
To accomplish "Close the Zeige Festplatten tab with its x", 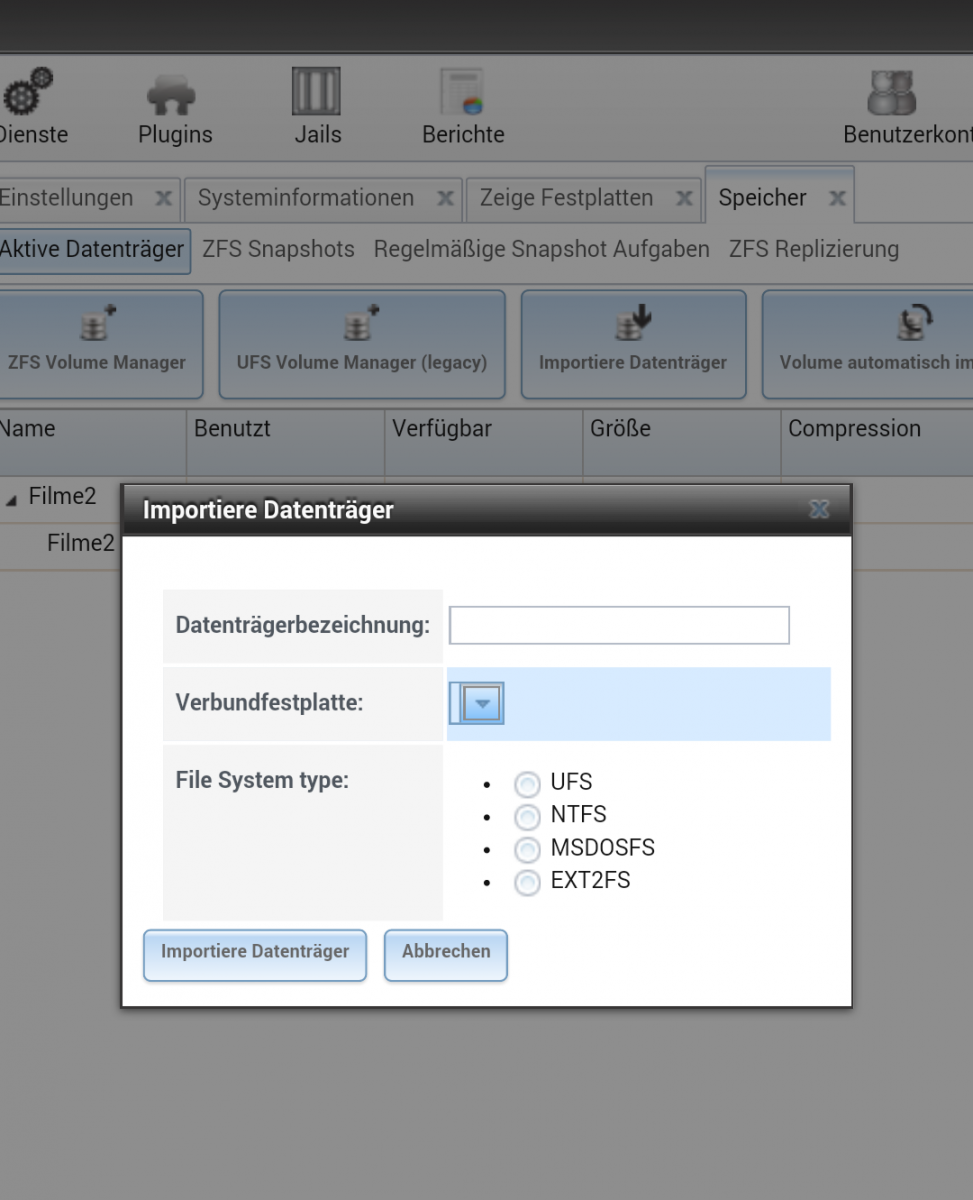I will click(684, 199).
